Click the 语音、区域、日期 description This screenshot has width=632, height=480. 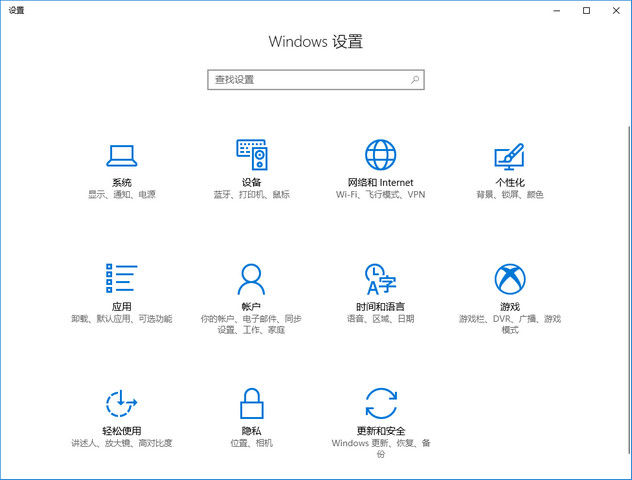coord(380,319)
